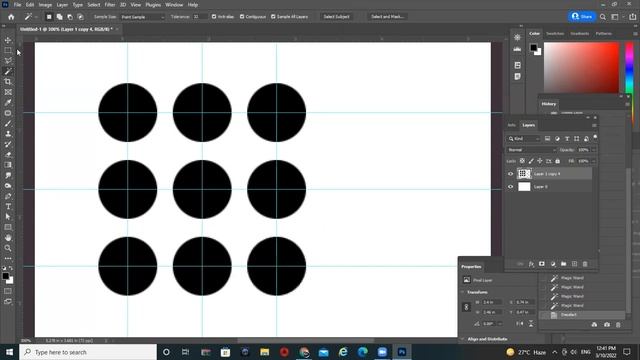Screen dimensions: 640x360
Task: Switch to the Gradients tab
Action: pyautogui.click(x=580, y=33)
